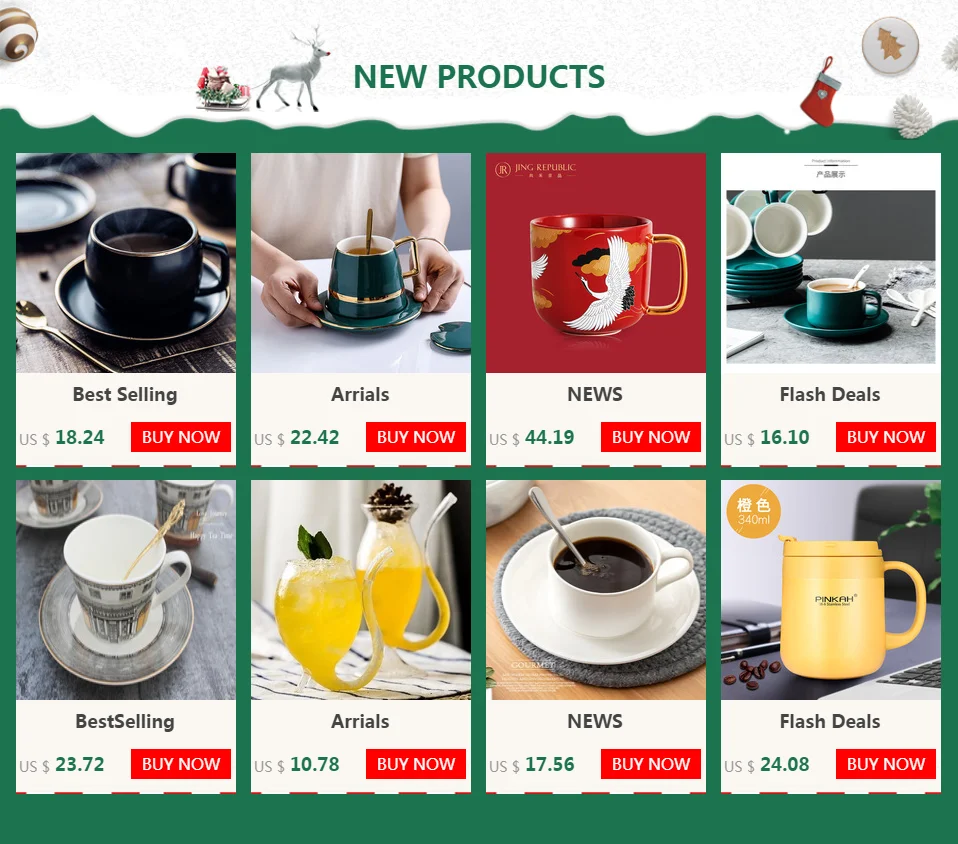Open the green cup with gold handle photo
Viewport: 958px width, 844px height.
[361, 263]
